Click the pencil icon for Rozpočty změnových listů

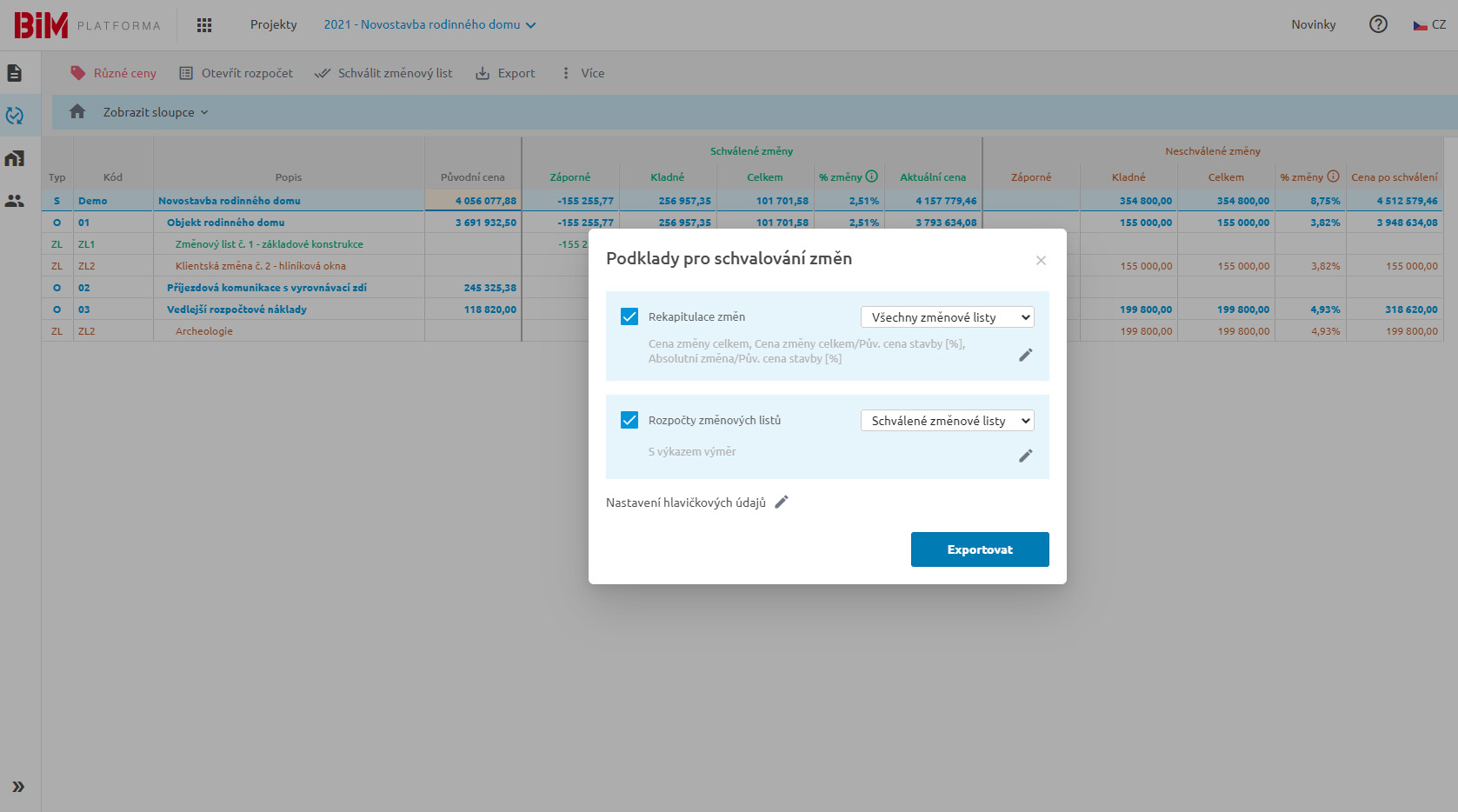(1026, 456)
